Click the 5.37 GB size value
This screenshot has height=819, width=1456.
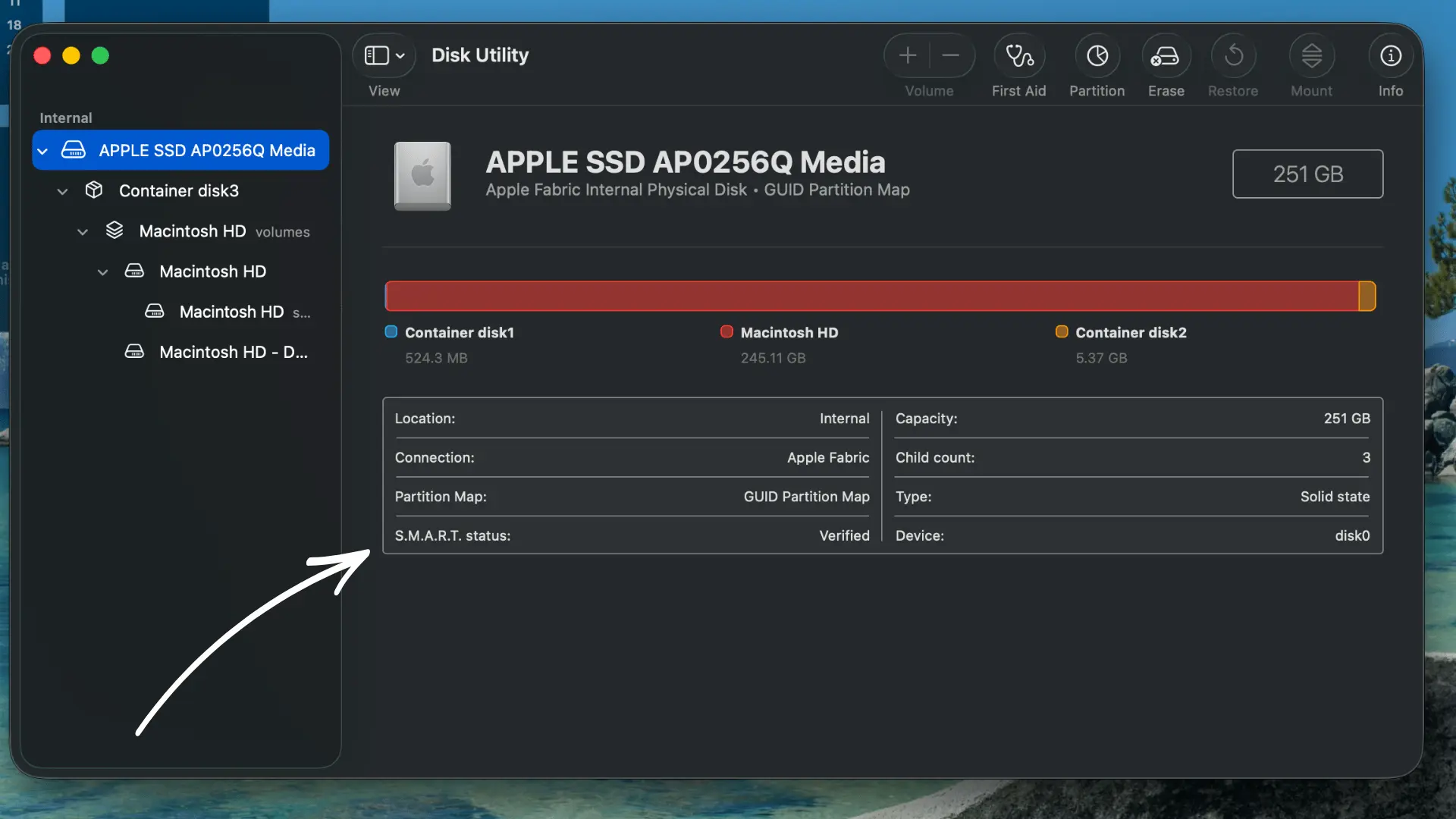coord(1102,358)
